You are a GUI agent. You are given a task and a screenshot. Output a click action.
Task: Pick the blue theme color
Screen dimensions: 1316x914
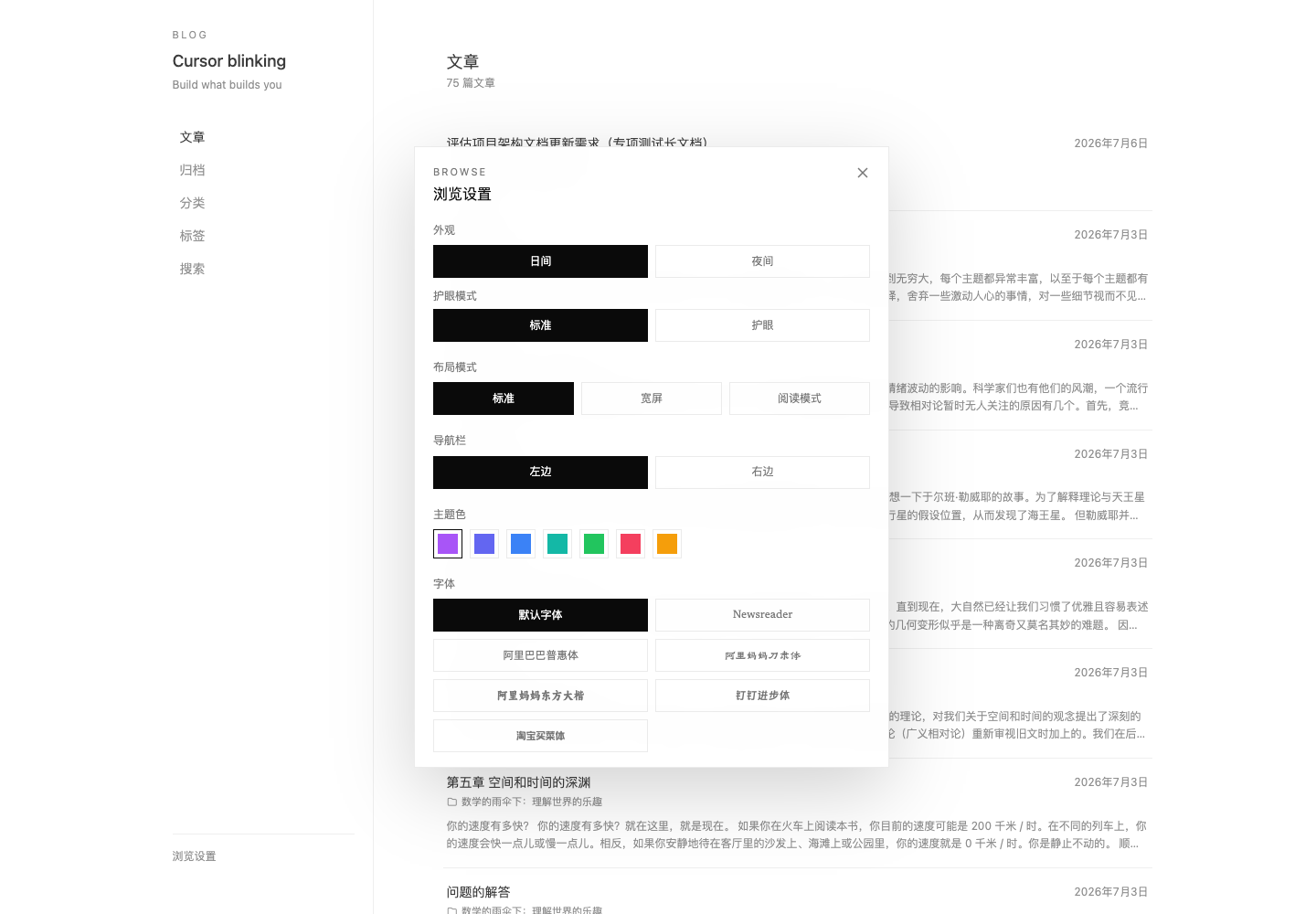tap(521, 544)
